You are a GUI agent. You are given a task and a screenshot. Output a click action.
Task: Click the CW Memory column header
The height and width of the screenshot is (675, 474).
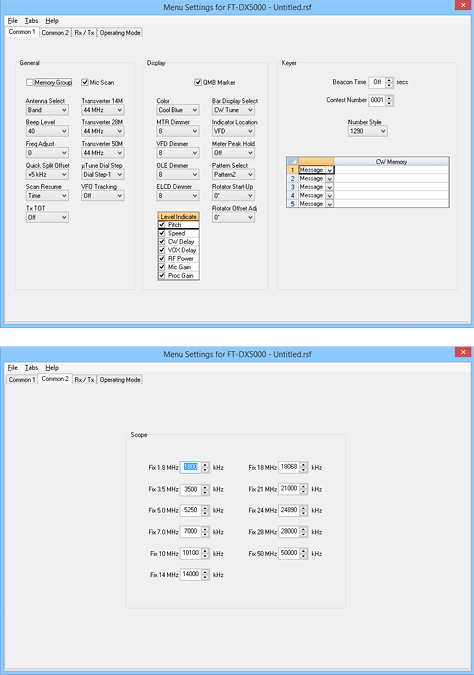click(x=391, y=162)
